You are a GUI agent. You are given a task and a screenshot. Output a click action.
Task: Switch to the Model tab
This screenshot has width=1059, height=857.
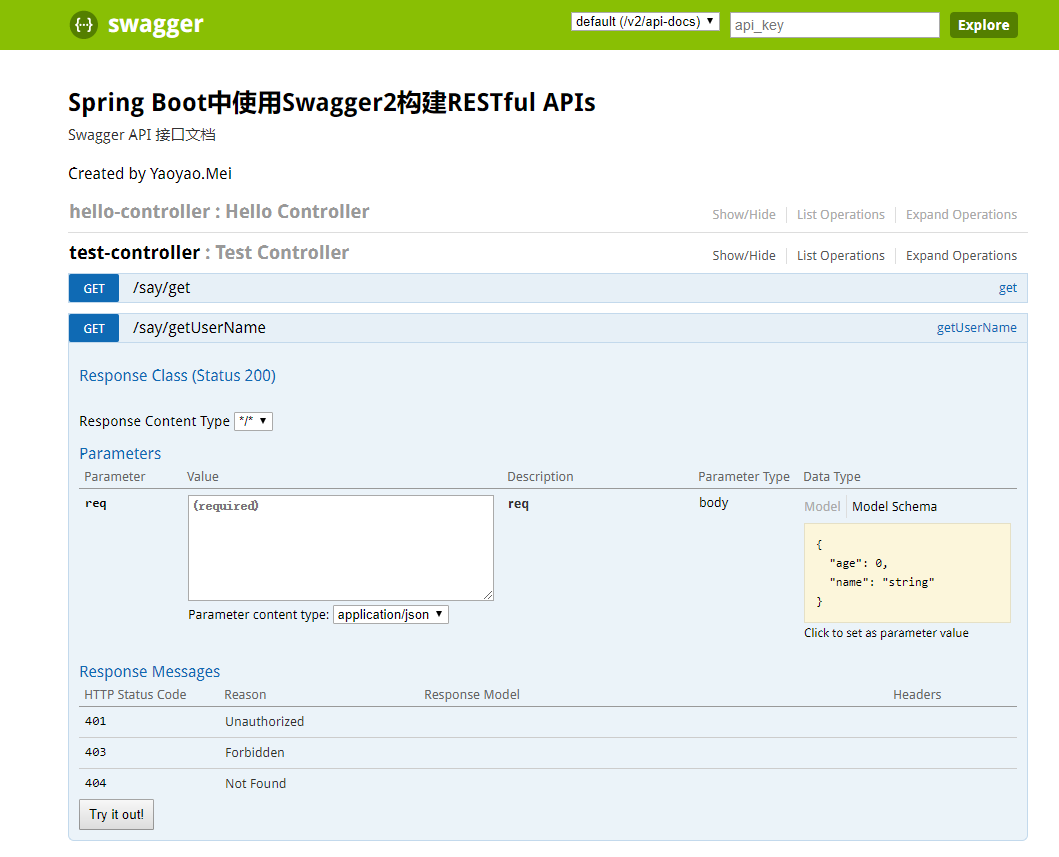[x=822, y=507]
